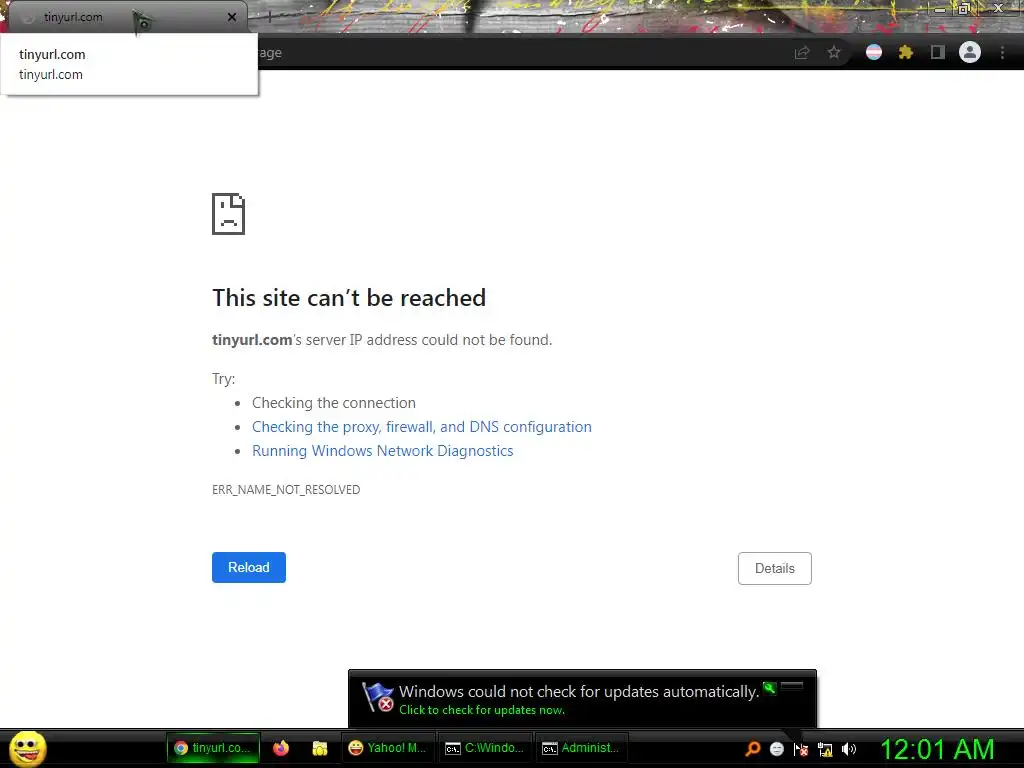
Task: Click the sad page error icon
Action: pyautogui.click(x=229, y=214)
